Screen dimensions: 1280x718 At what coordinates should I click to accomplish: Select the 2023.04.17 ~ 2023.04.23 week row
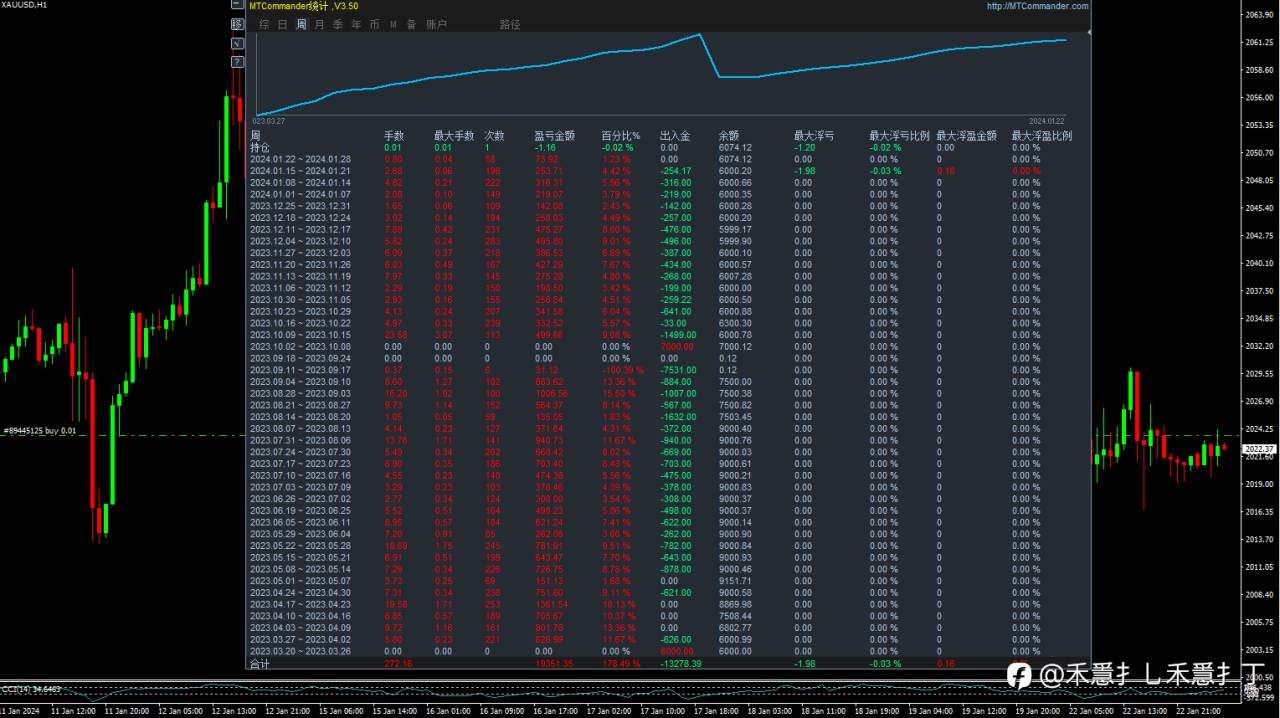click(668, 604)
